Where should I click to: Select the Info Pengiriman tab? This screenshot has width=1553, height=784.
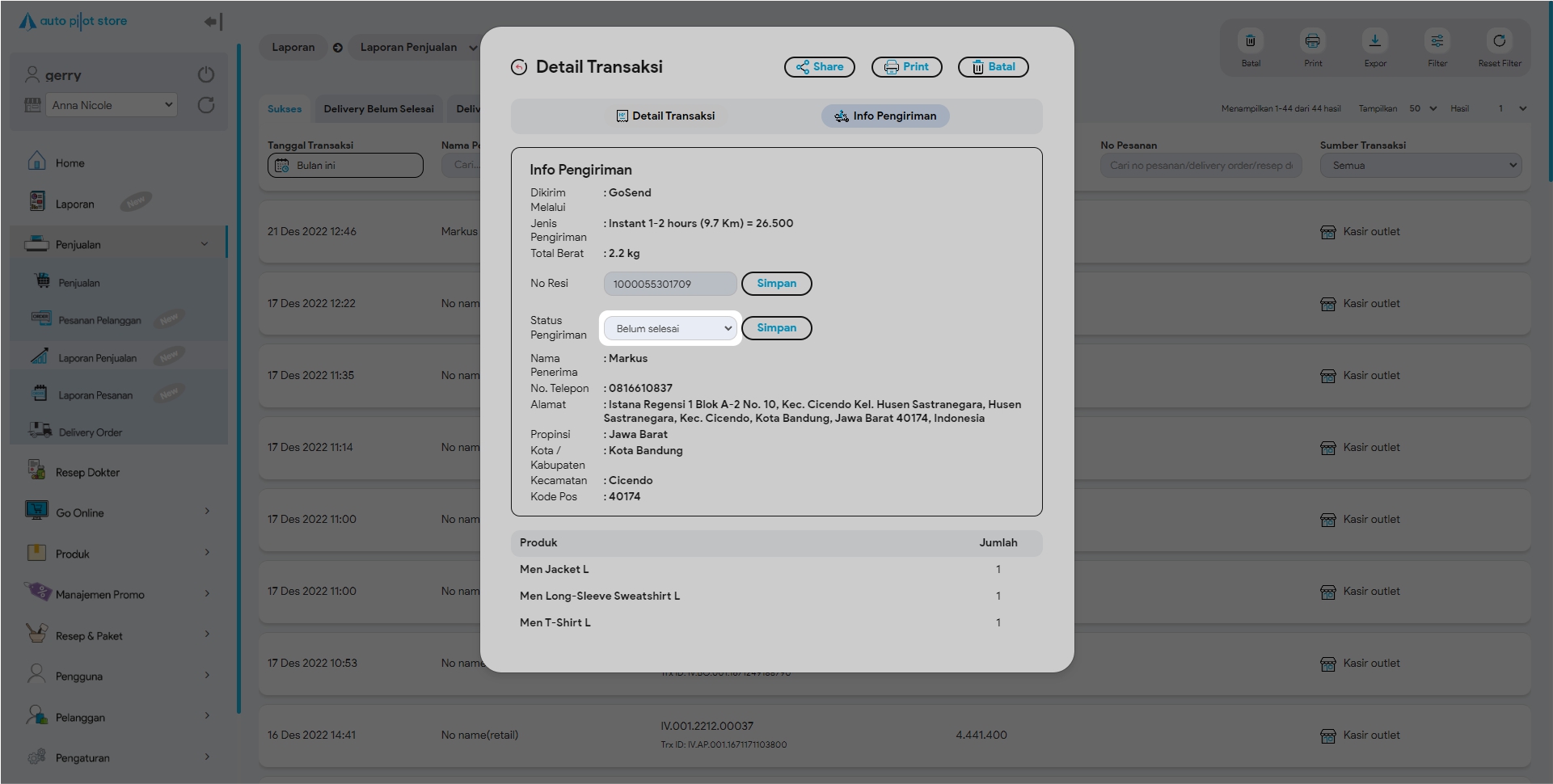[x=885, y=116]
